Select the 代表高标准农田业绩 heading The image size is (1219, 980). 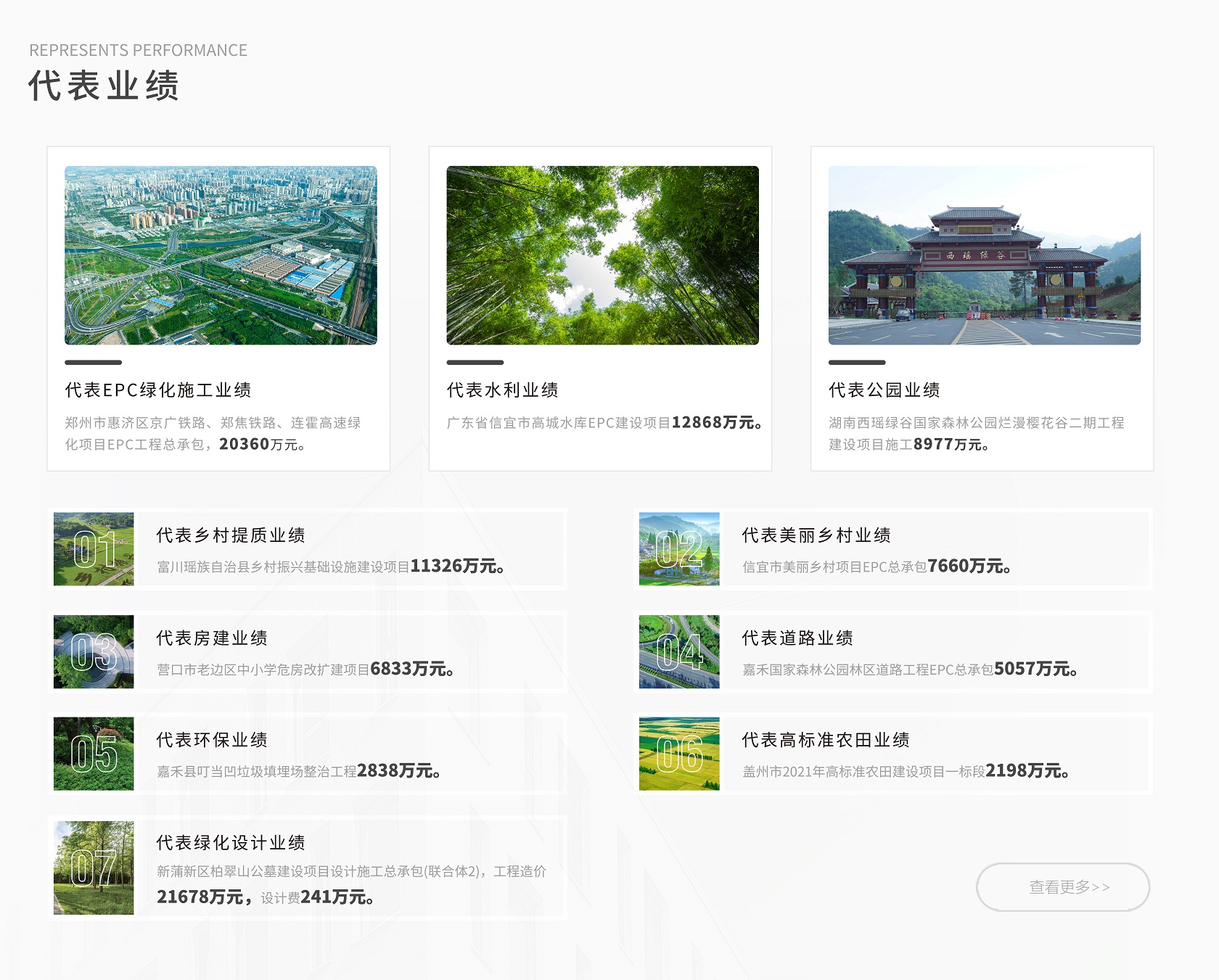pos(826,740)
